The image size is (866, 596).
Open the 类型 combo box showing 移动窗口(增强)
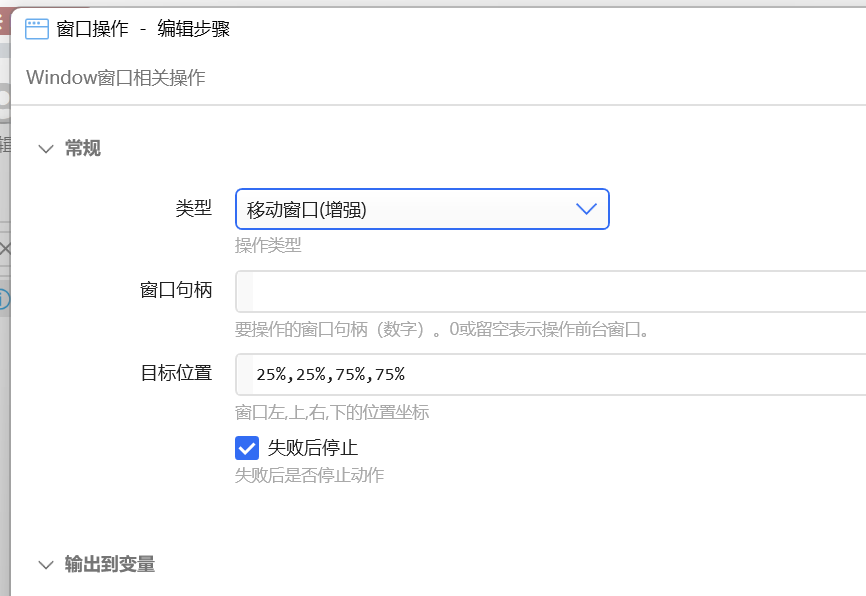point(422,209)
